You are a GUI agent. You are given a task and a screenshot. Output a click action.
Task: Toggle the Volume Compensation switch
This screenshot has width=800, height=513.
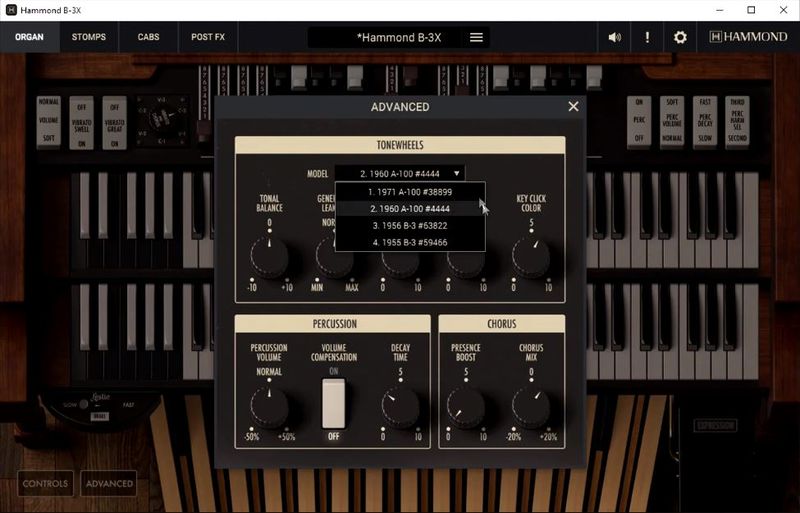pyautogui.click(x=333, y=403)
